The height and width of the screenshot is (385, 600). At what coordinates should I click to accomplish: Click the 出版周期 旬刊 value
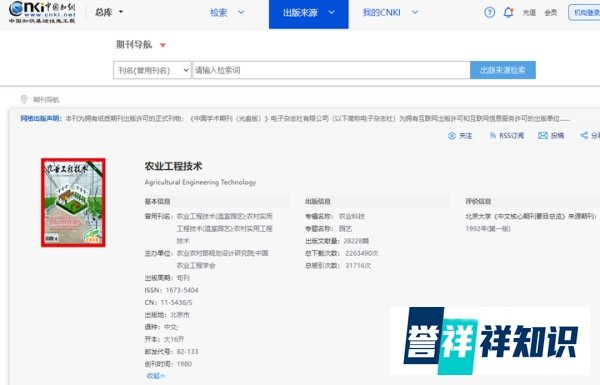[183, 278]
